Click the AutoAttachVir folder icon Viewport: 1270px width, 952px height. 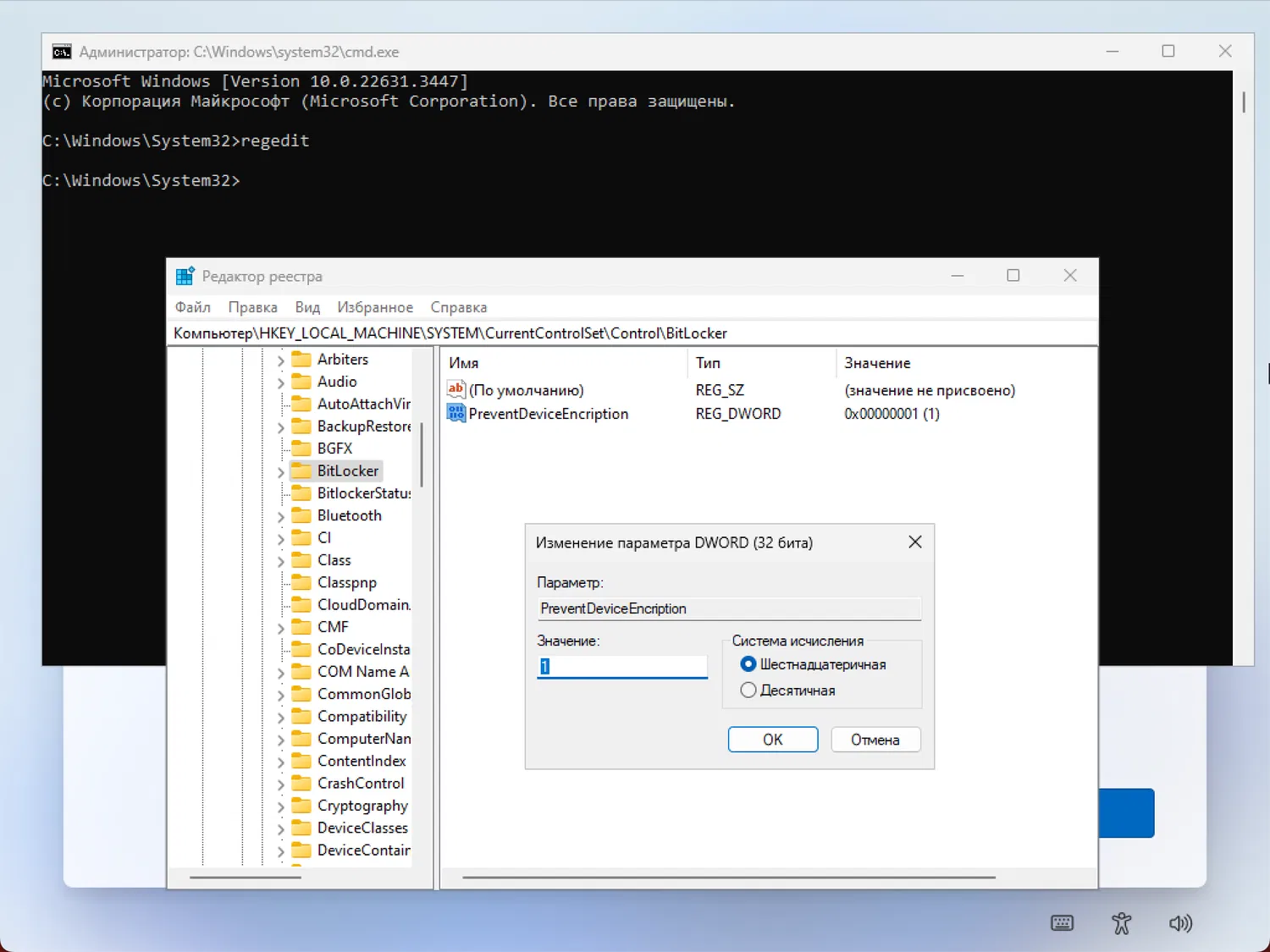(x=301, y=404)
